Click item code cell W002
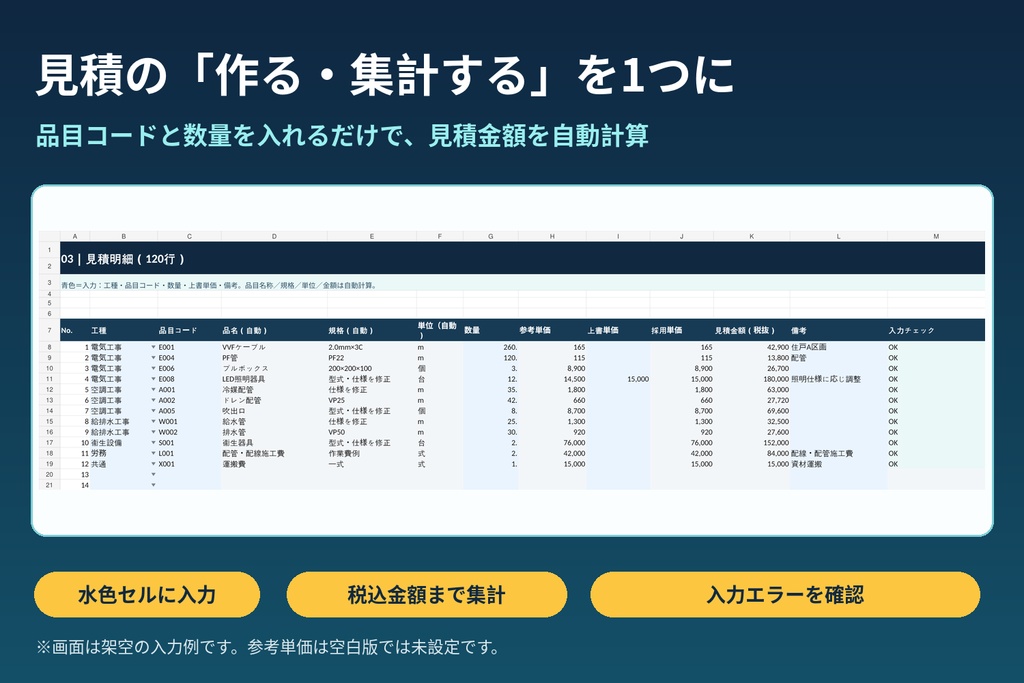 [x=189, y=432]
